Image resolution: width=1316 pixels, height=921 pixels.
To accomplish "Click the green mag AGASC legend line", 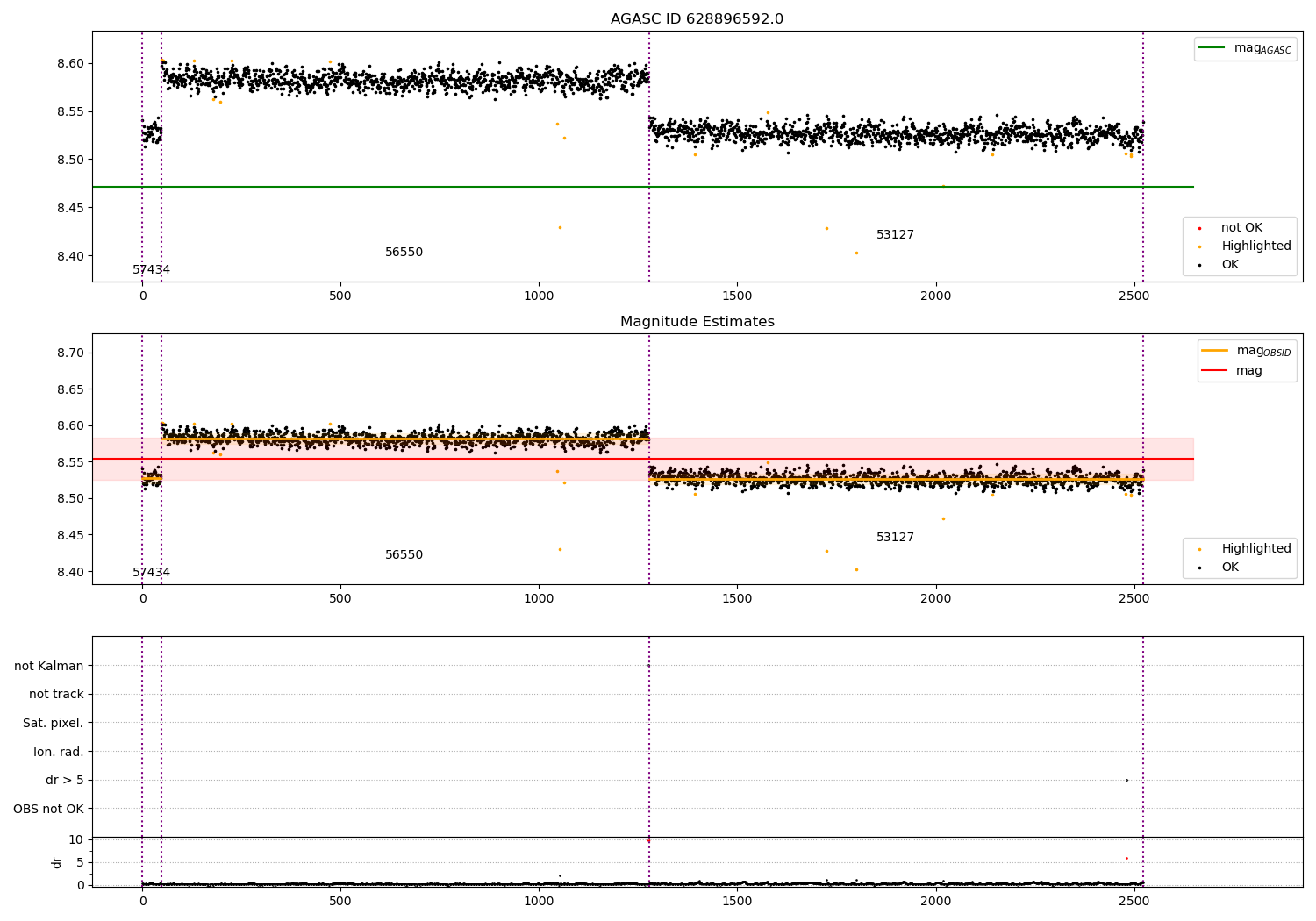I will [x=1212, y=48].
